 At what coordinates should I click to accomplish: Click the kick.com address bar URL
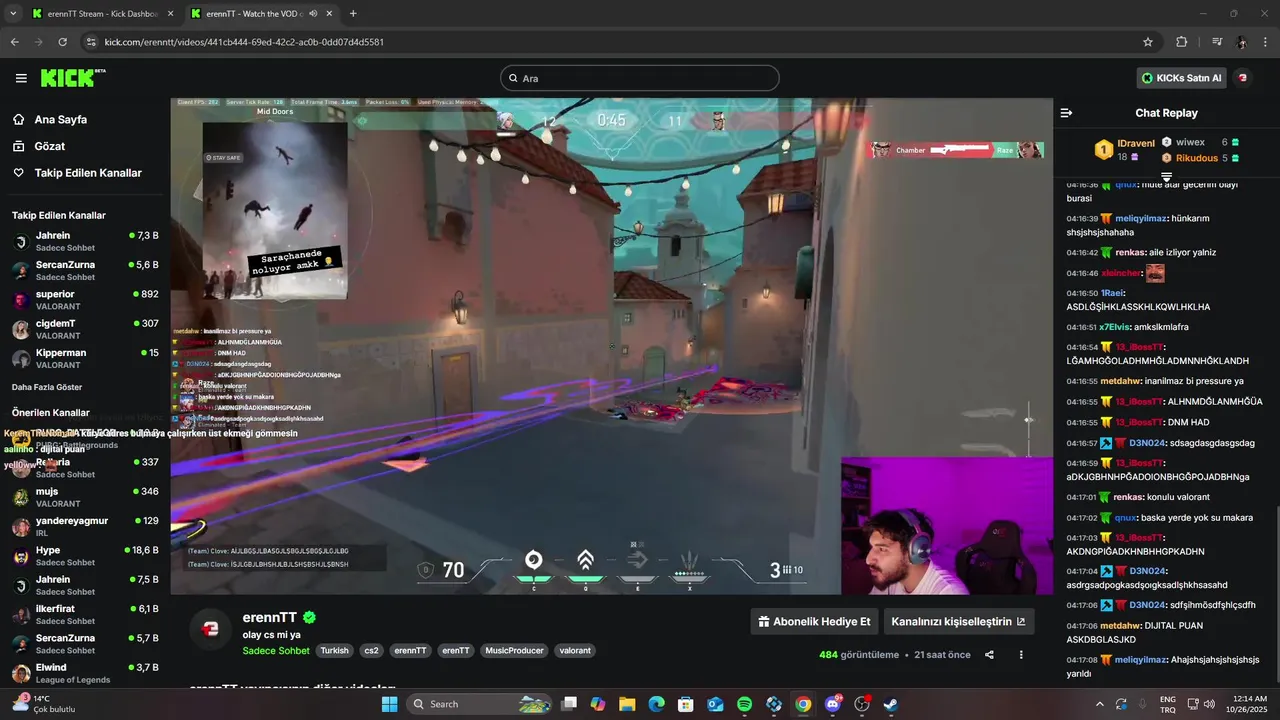coord(244,42)
